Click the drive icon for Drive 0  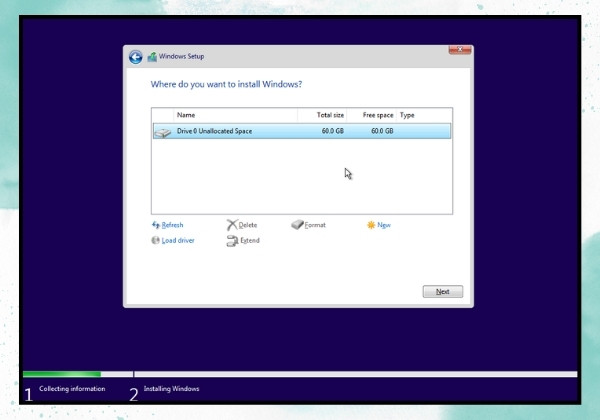point(163,132)
